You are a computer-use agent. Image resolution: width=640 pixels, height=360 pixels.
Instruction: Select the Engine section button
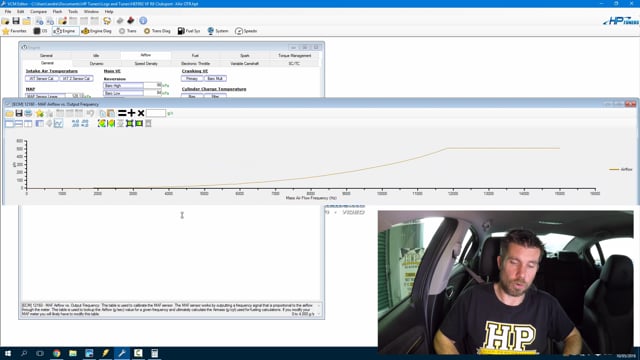(65, 31)
